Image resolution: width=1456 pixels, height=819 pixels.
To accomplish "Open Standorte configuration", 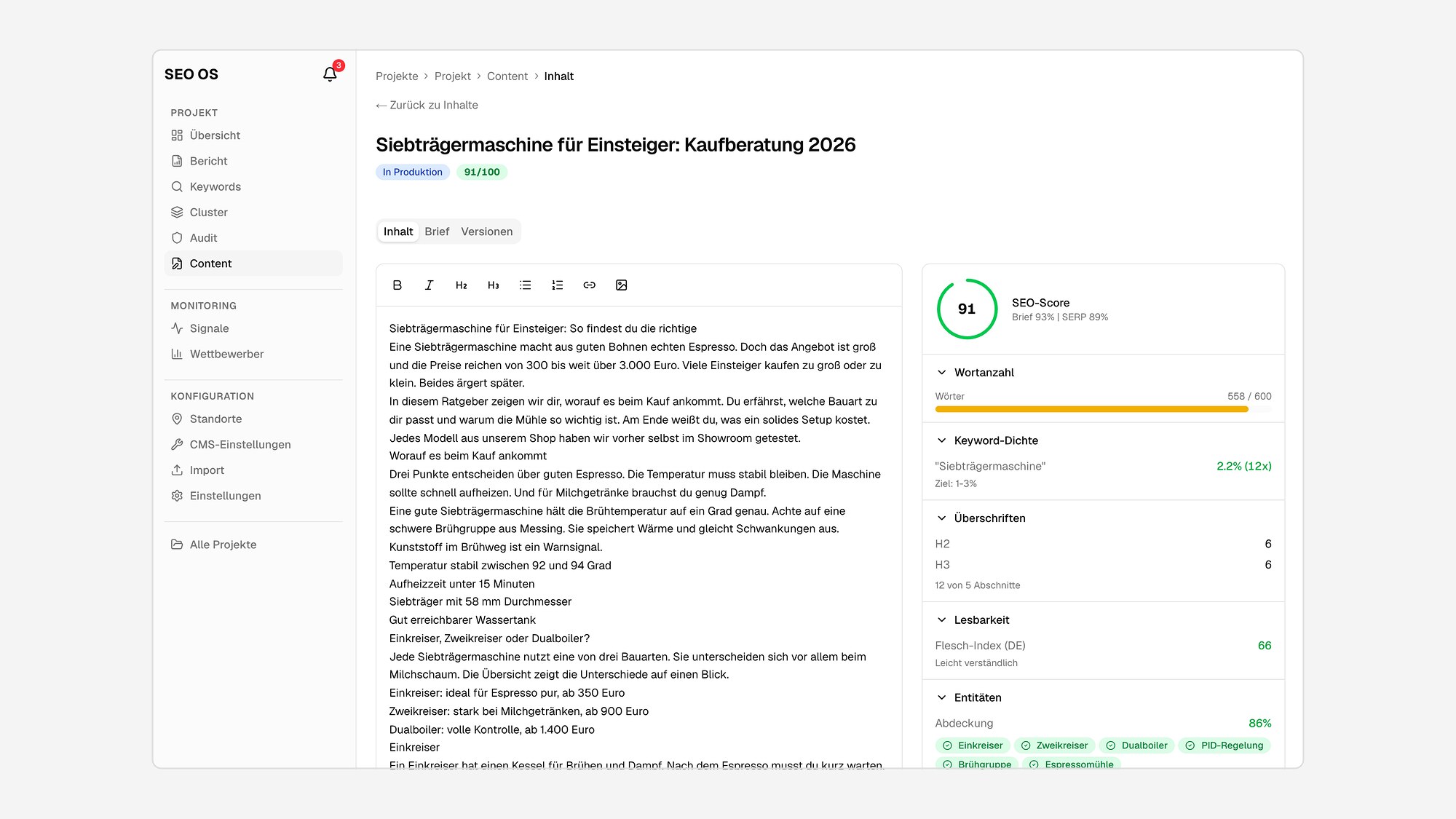I will [x=253, y=419].
